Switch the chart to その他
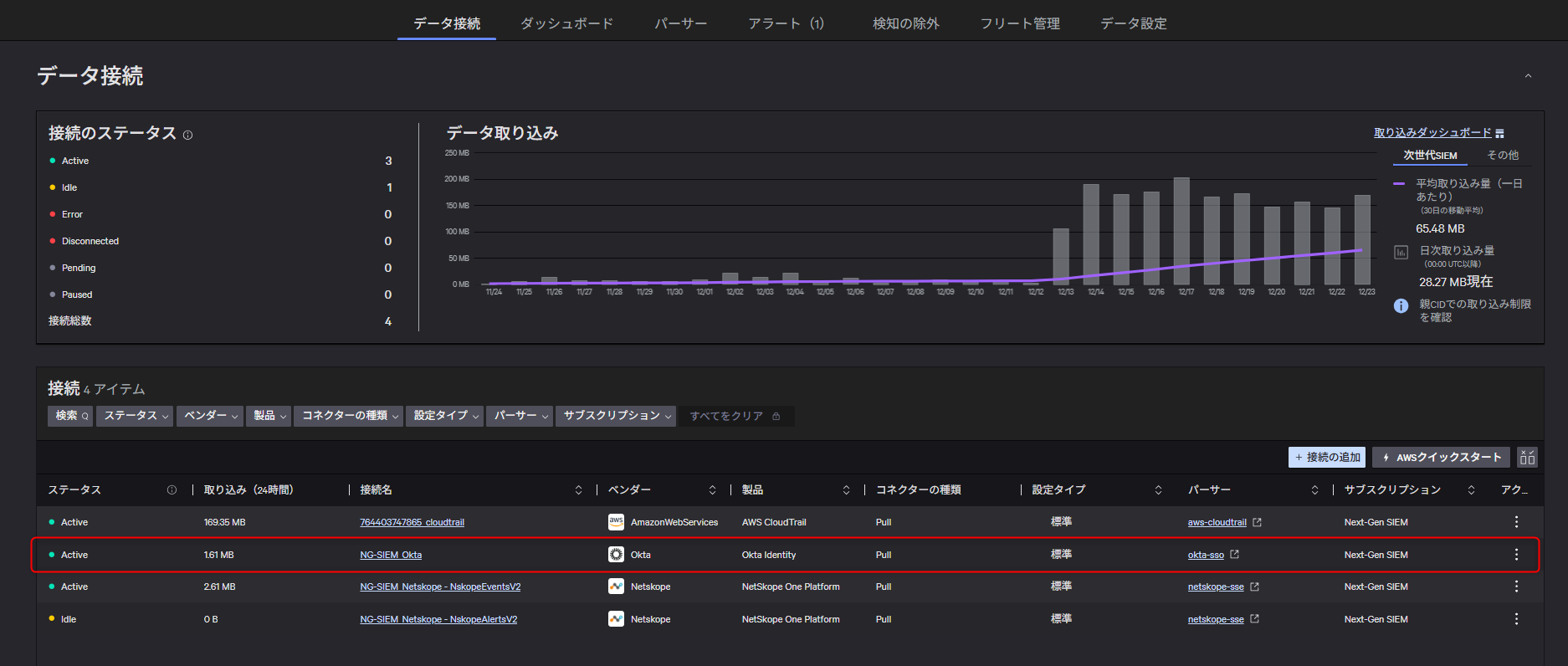Screen dimensions: 1568x666 tap(1502, 156)
